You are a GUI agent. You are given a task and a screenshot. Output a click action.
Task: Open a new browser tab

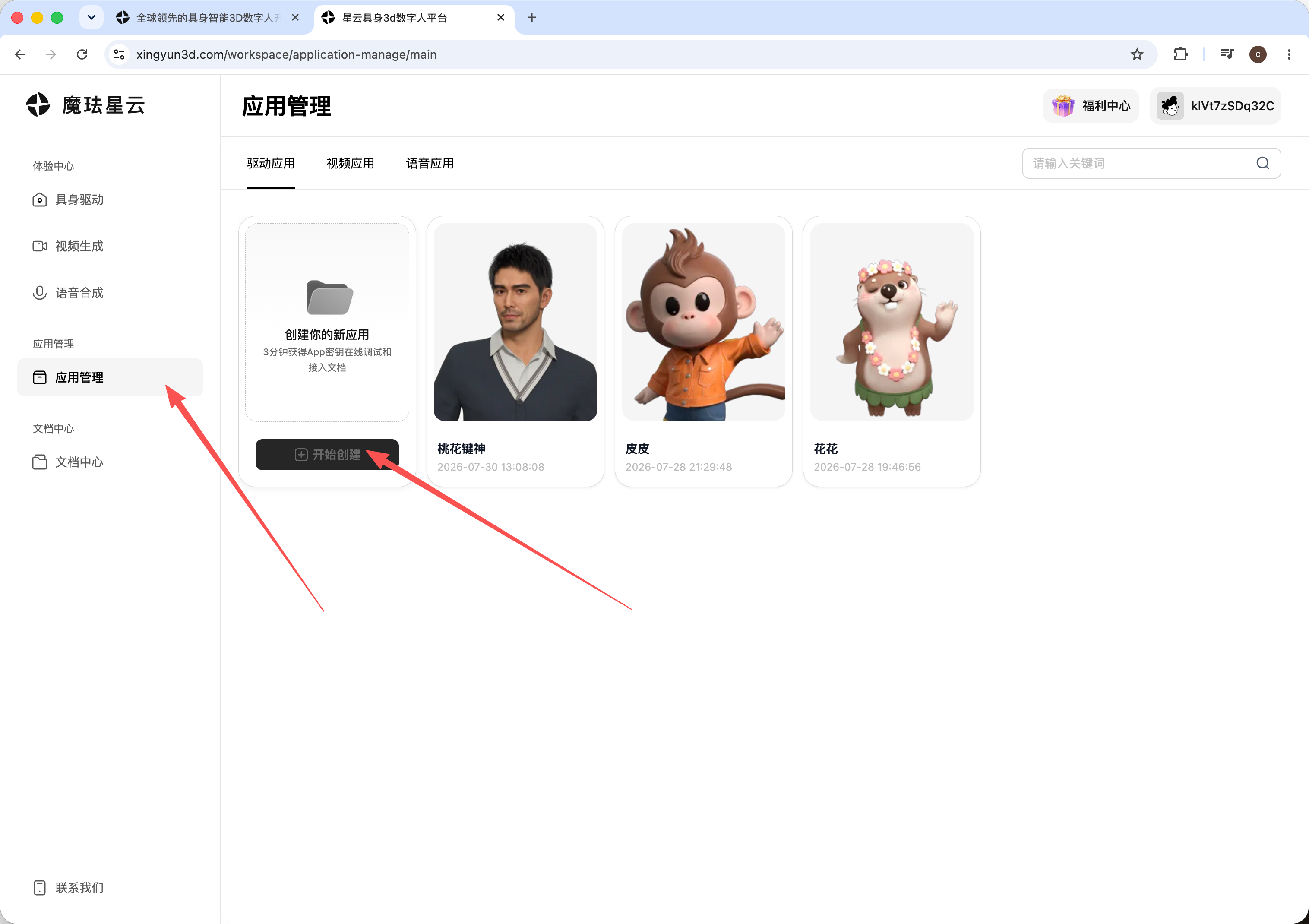[532, 18]
